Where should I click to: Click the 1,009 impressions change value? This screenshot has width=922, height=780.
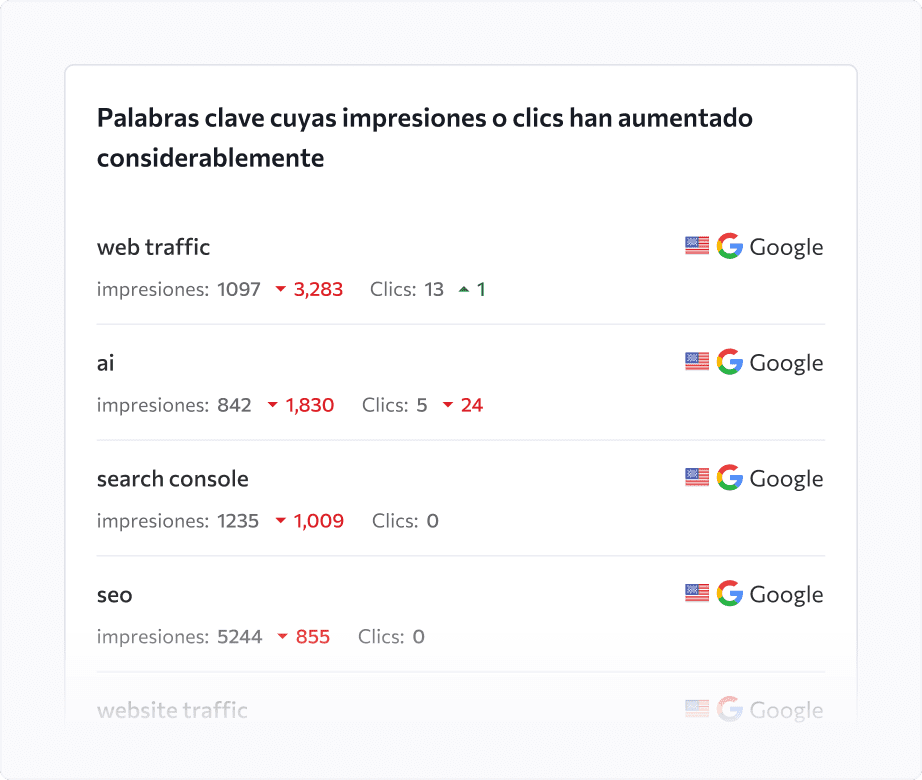click(x=319, y=521)
